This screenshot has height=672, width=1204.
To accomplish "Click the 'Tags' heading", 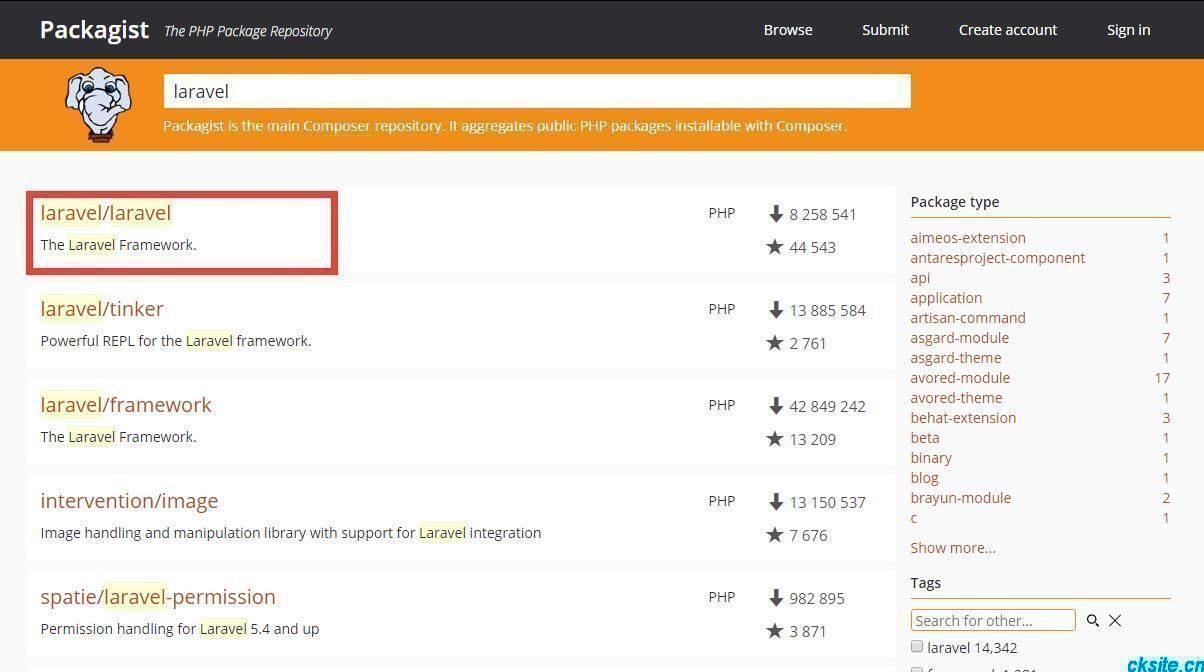I will coord(926,583).
